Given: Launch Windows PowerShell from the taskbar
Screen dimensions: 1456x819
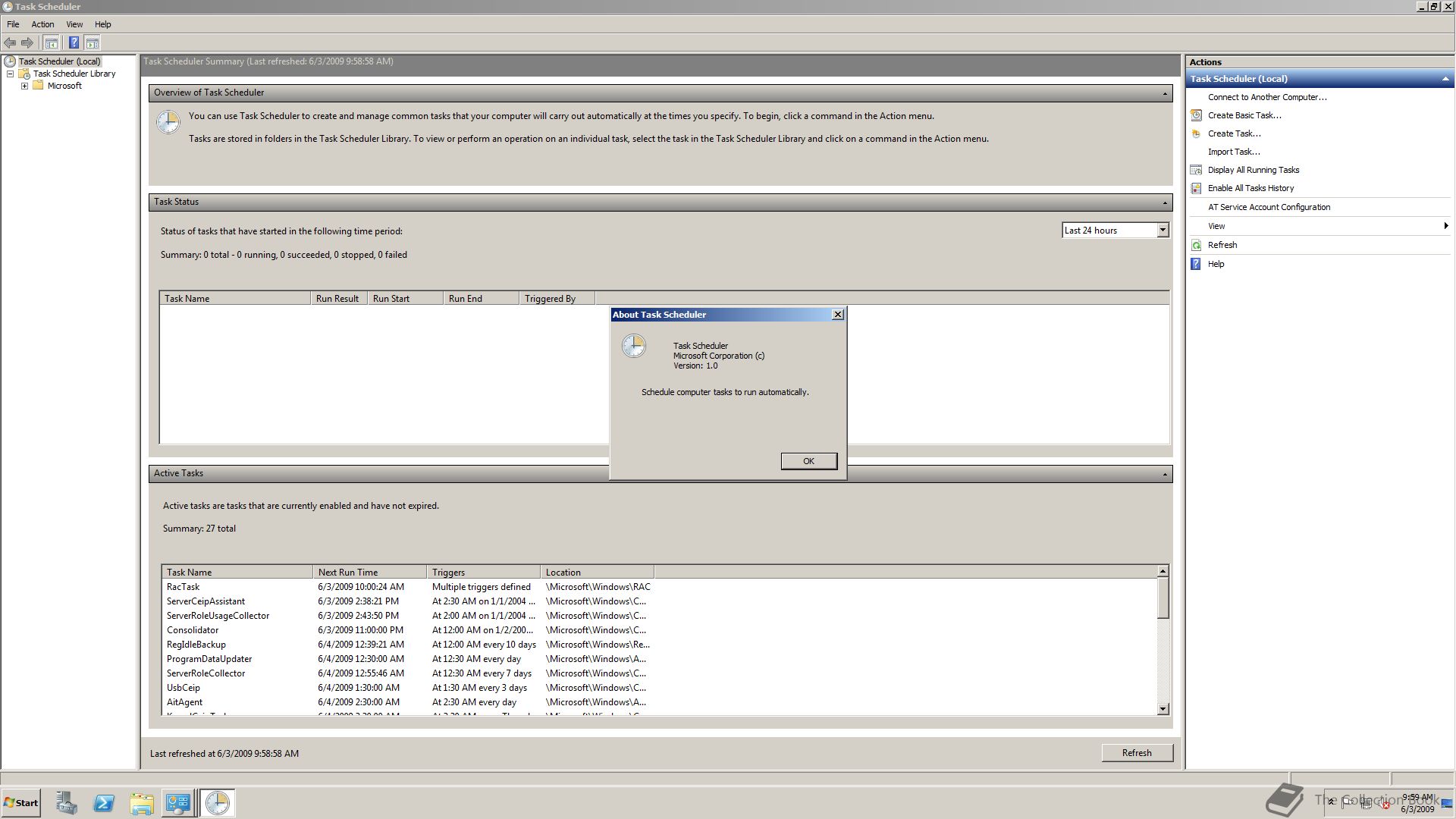Looking at the screenshot, I should tap(104, 803).
